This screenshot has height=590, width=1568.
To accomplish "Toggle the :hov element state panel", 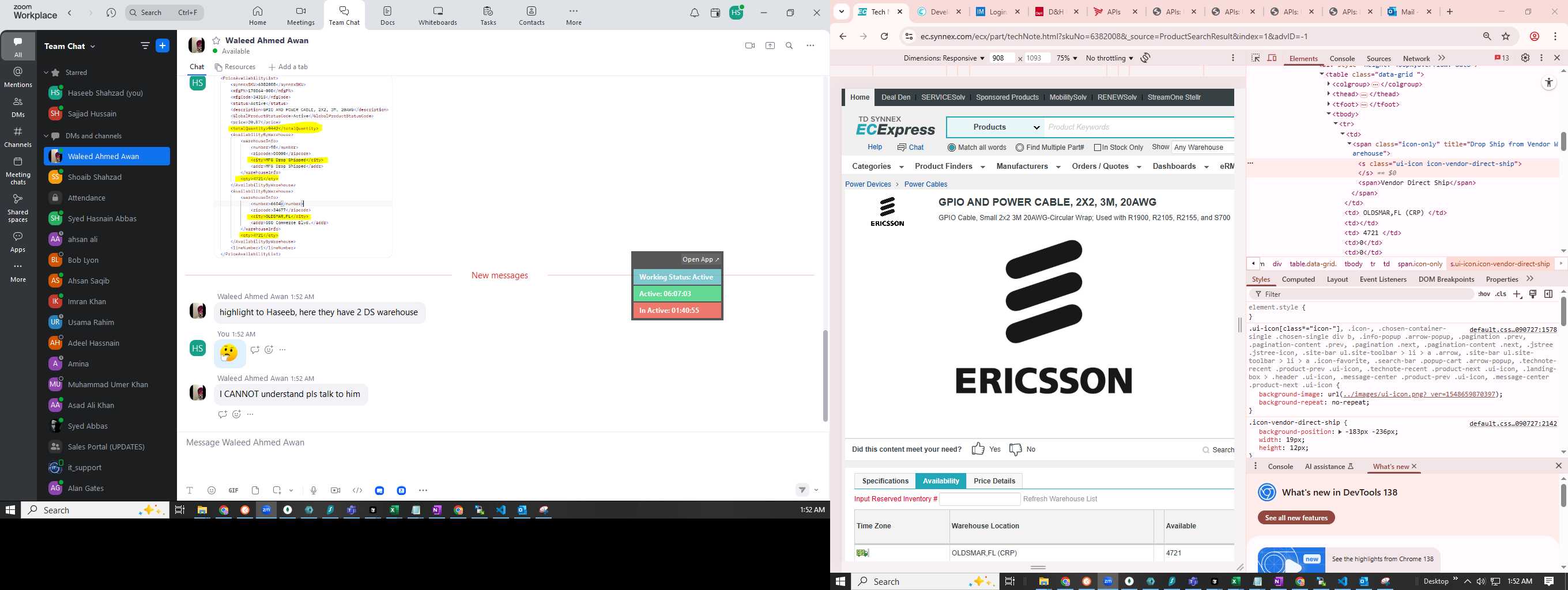I will [x=1484, y=294].
